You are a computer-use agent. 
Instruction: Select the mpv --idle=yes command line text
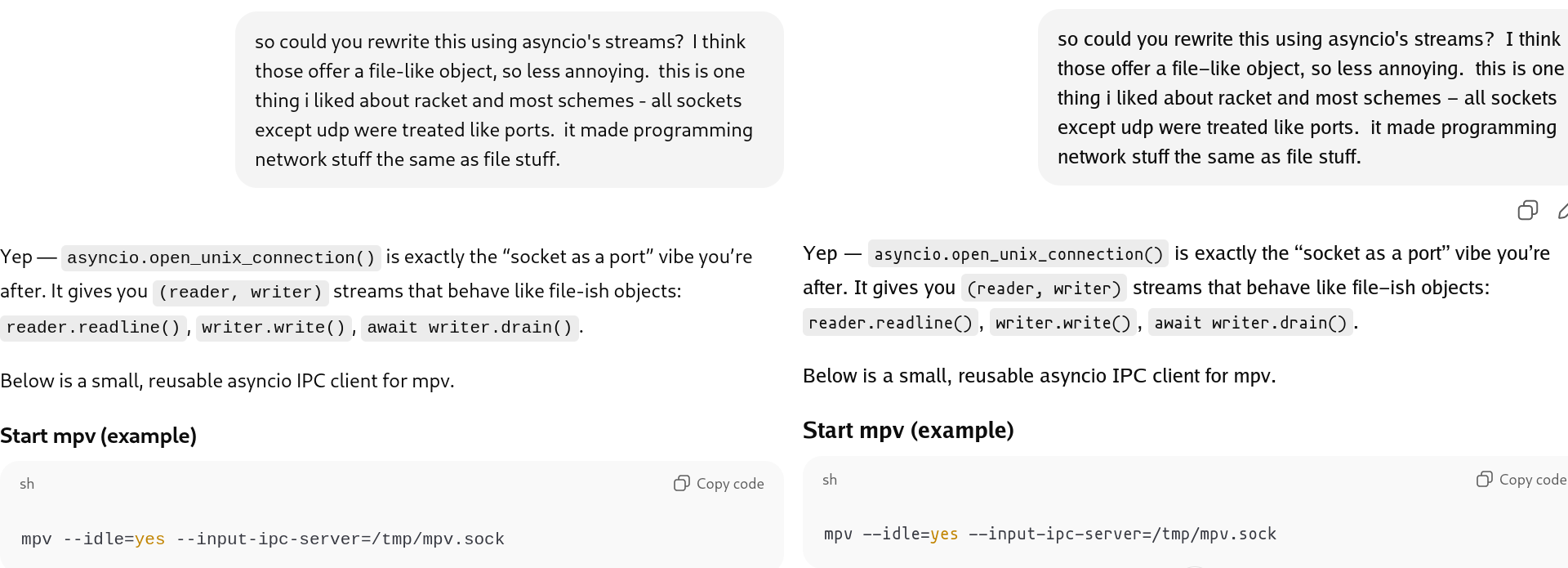click(x=261, y=539)
